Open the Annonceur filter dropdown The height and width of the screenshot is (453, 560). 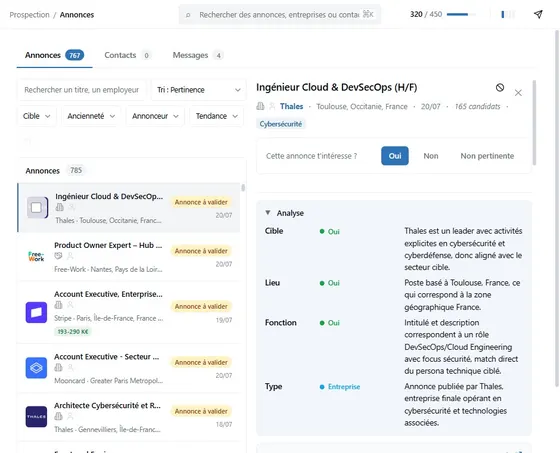click(x=155, y=116)
